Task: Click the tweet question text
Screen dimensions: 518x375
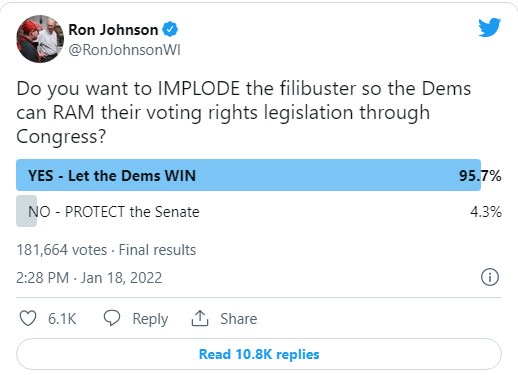Action: (244, 113)
